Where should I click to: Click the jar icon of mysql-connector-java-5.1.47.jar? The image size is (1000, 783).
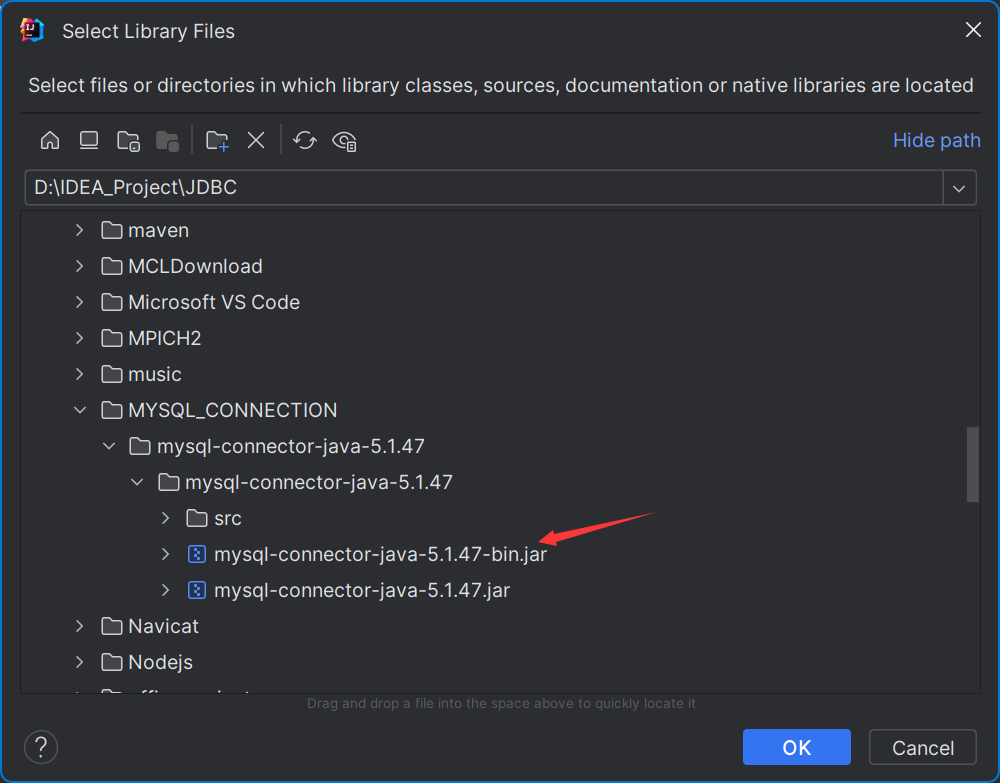tap(197, 590)
